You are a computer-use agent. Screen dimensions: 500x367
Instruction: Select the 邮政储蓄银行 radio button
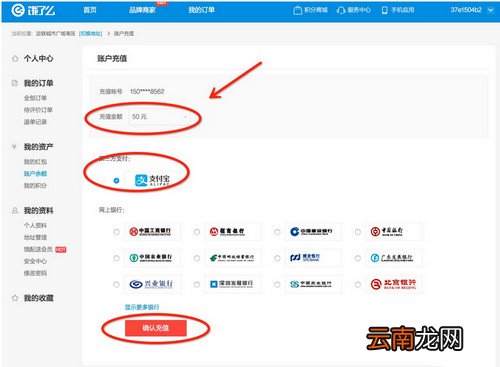197,258
